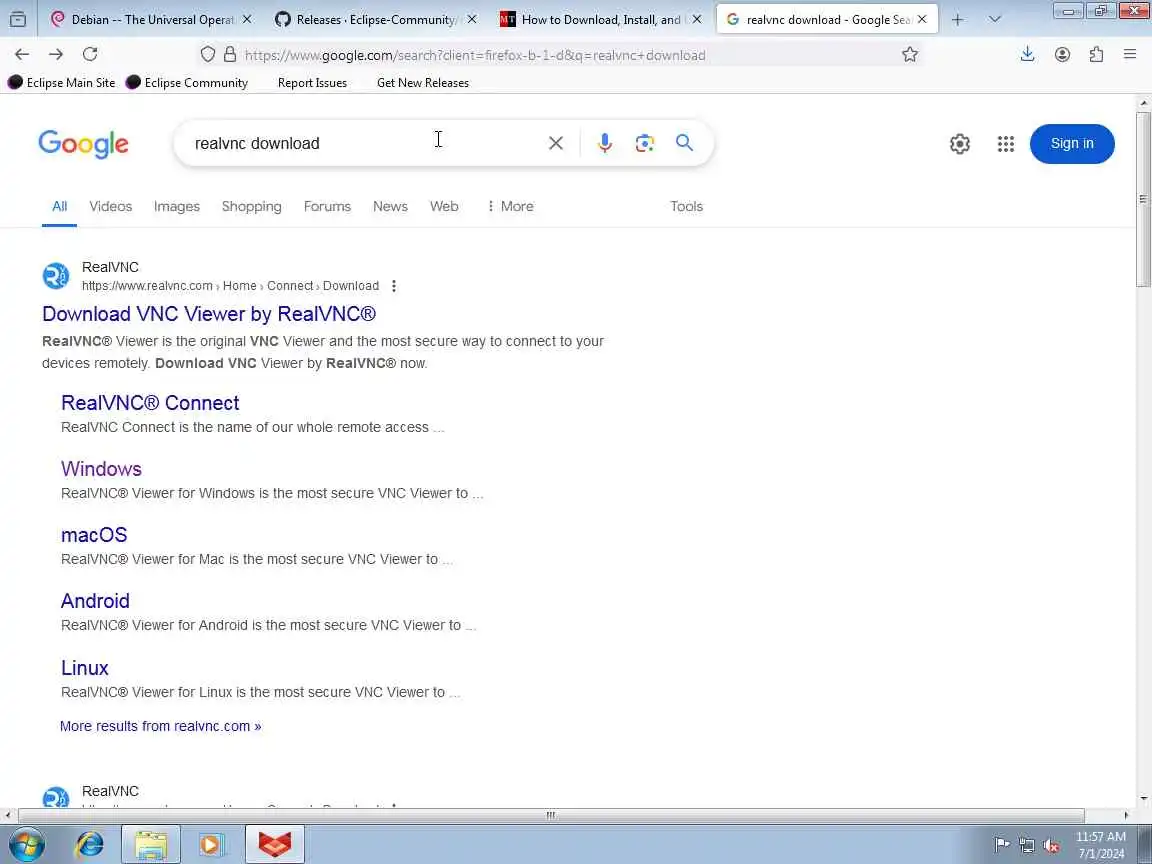This screenshot has height=864, width=1152.
Task: Open the RealVNC® Connect sitelink
Action: [150, 403]
